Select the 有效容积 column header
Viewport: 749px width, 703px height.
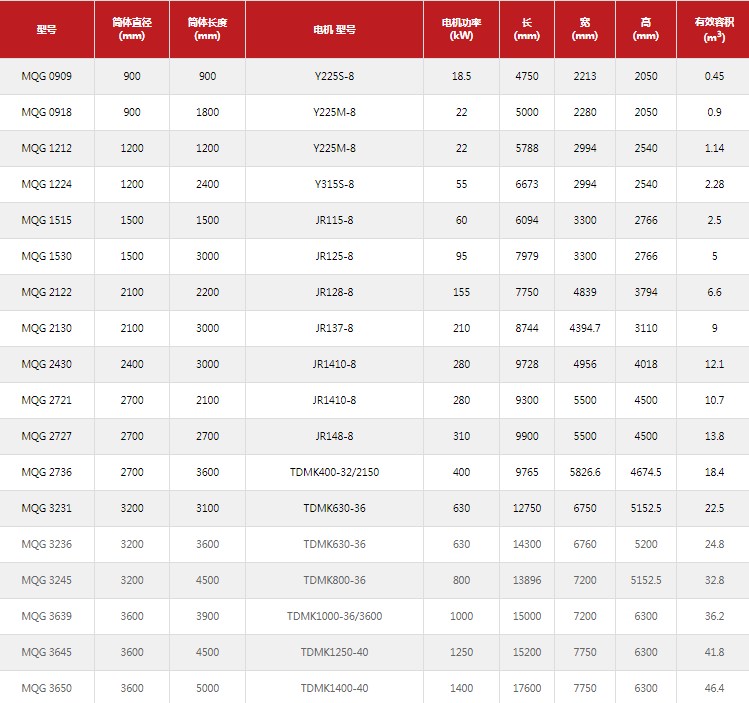pos(714,29)
